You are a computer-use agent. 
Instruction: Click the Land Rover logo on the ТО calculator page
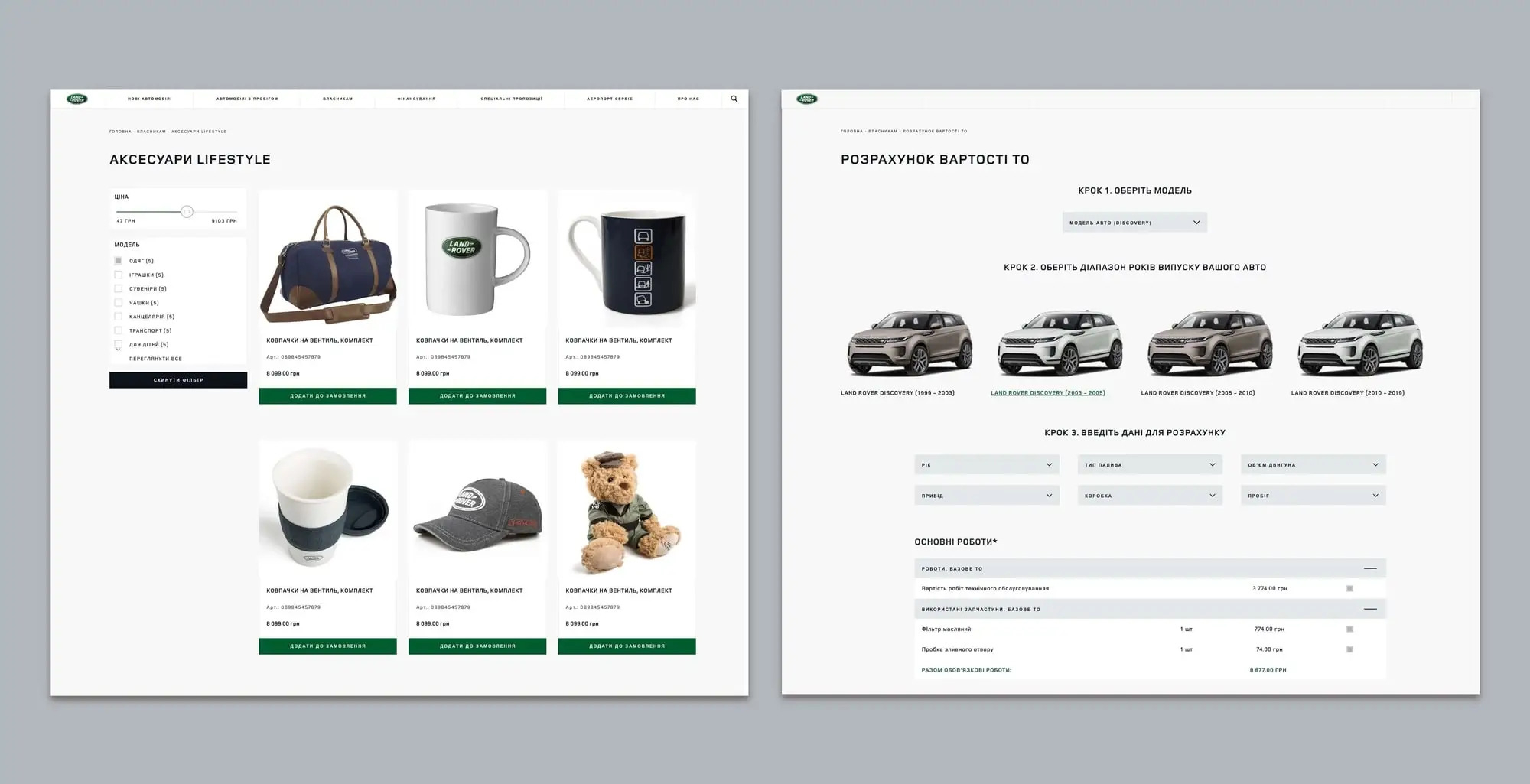click(x=807, y=99)
